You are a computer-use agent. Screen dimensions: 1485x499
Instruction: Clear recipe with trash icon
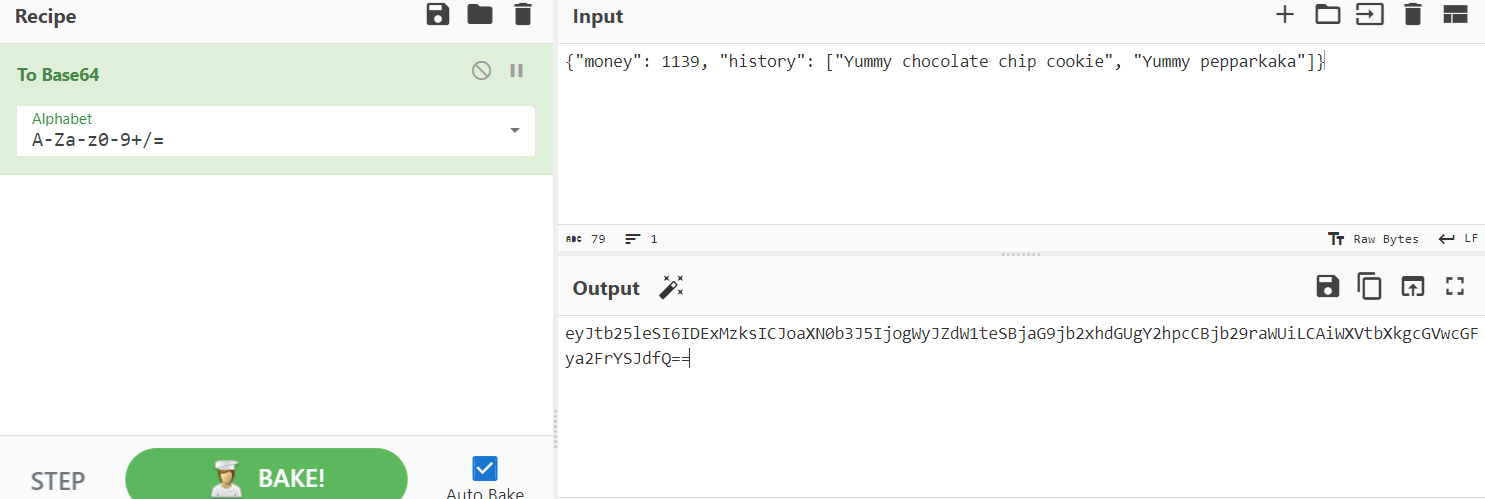[x=523, y=15]
